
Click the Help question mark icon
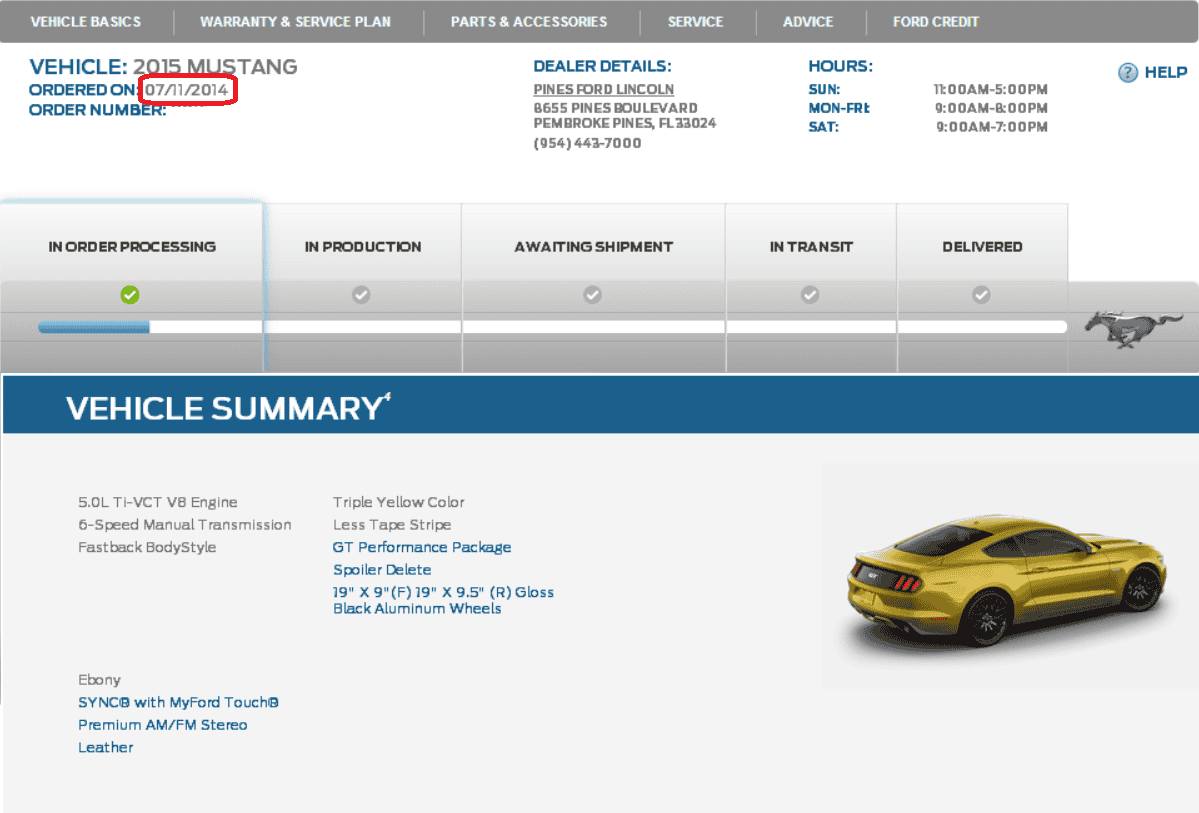pyautogui.click(x=1127, y=73)
